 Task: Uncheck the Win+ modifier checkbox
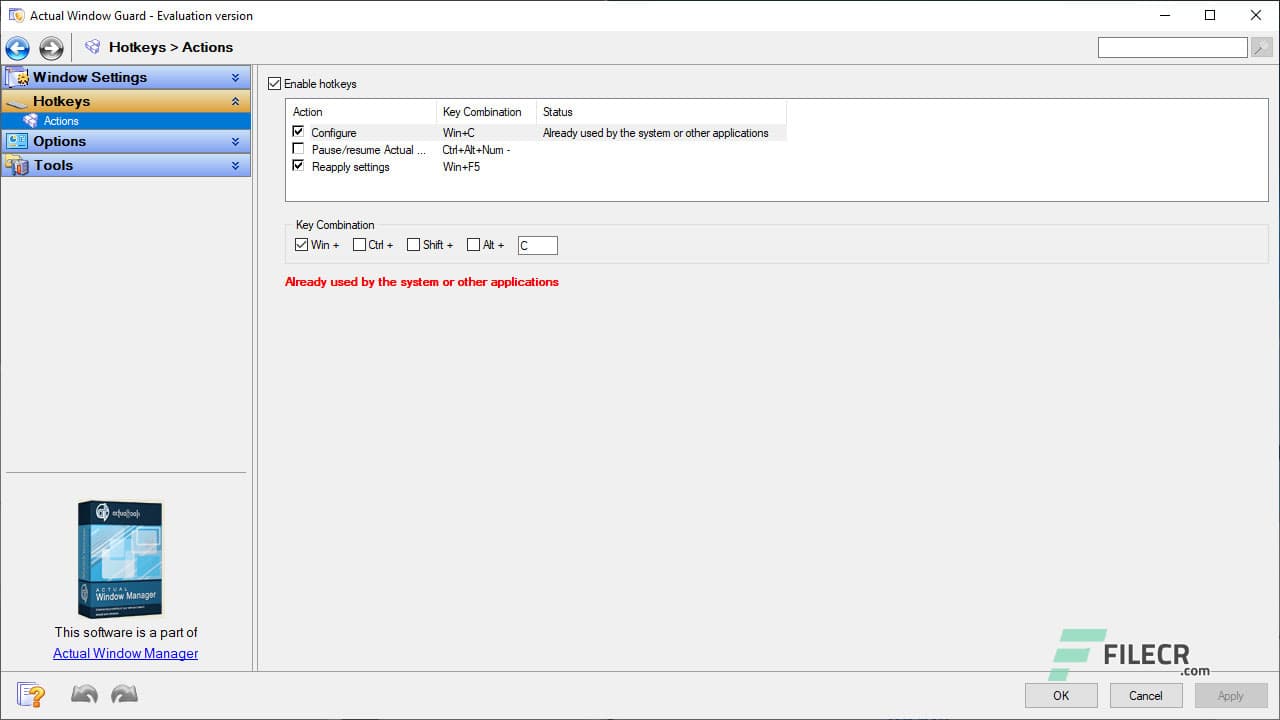[x=302, y=244]
